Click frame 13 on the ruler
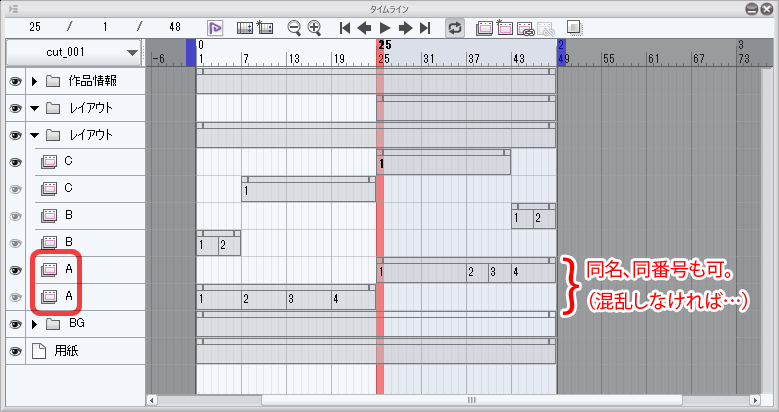 click(x=294, y=59)
